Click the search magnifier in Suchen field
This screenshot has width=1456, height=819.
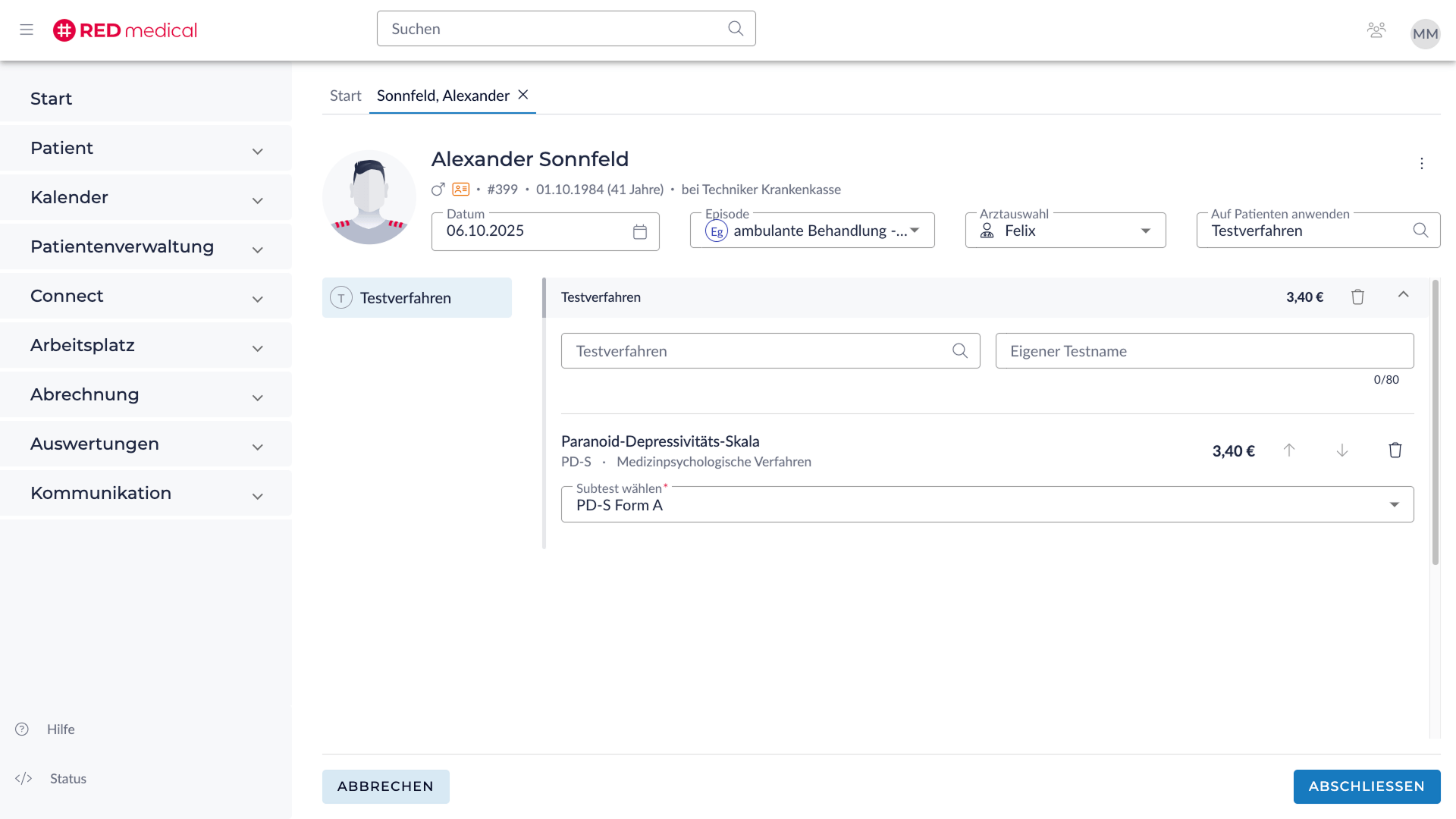pos(735,29)
